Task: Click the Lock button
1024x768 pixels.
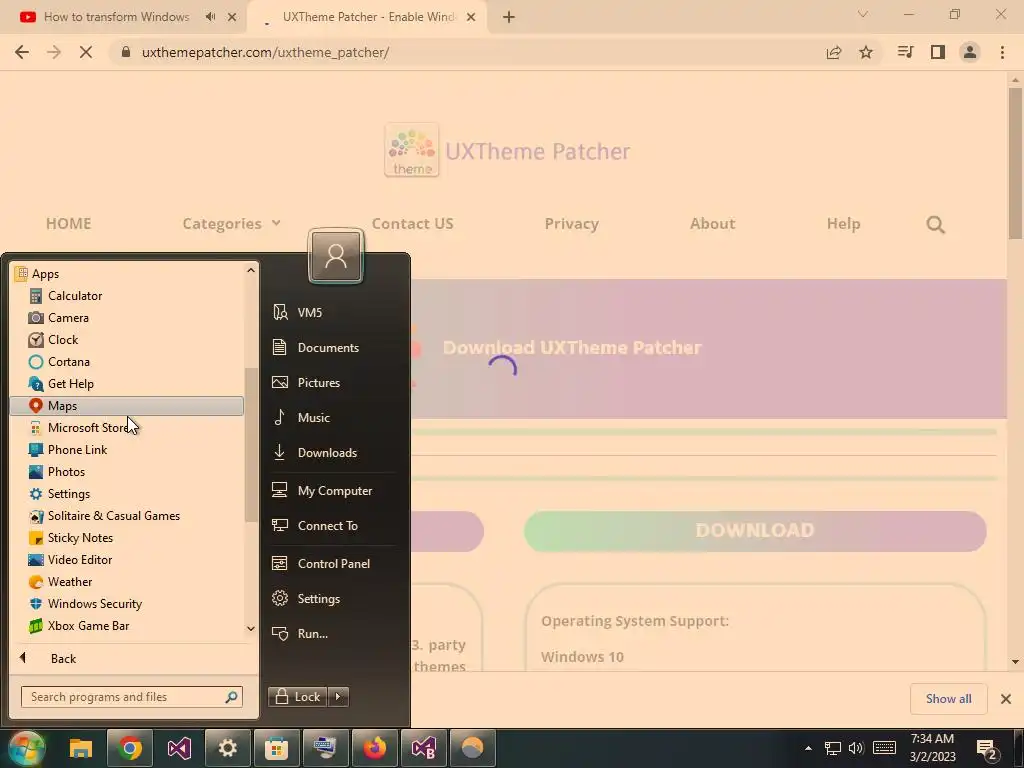Action: click(x=298, y=697)
